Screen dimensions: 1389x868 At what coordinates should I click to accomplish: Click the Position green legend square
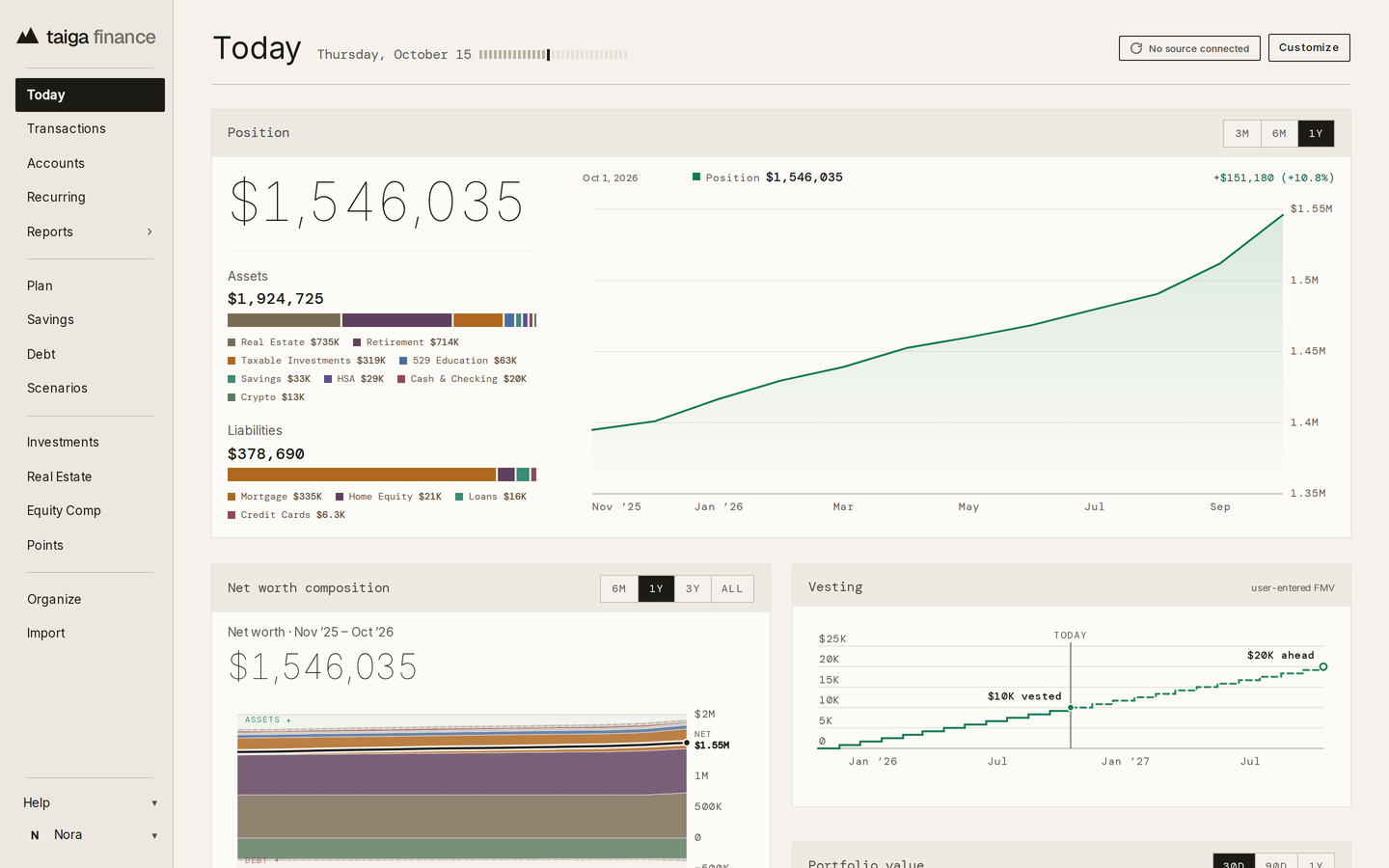[x=696, y=176]
